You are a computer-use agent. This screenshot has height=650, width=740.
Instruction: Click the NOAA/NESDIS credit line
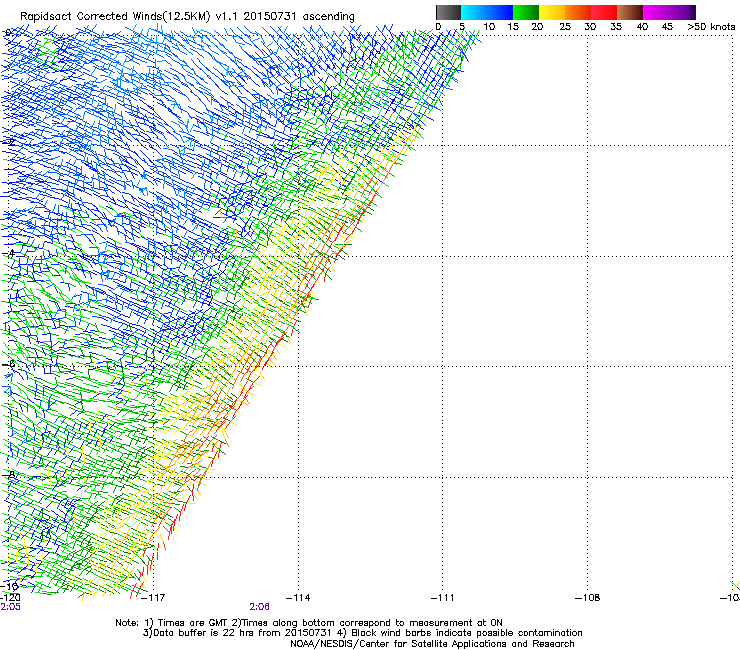(x=432, y=643)
